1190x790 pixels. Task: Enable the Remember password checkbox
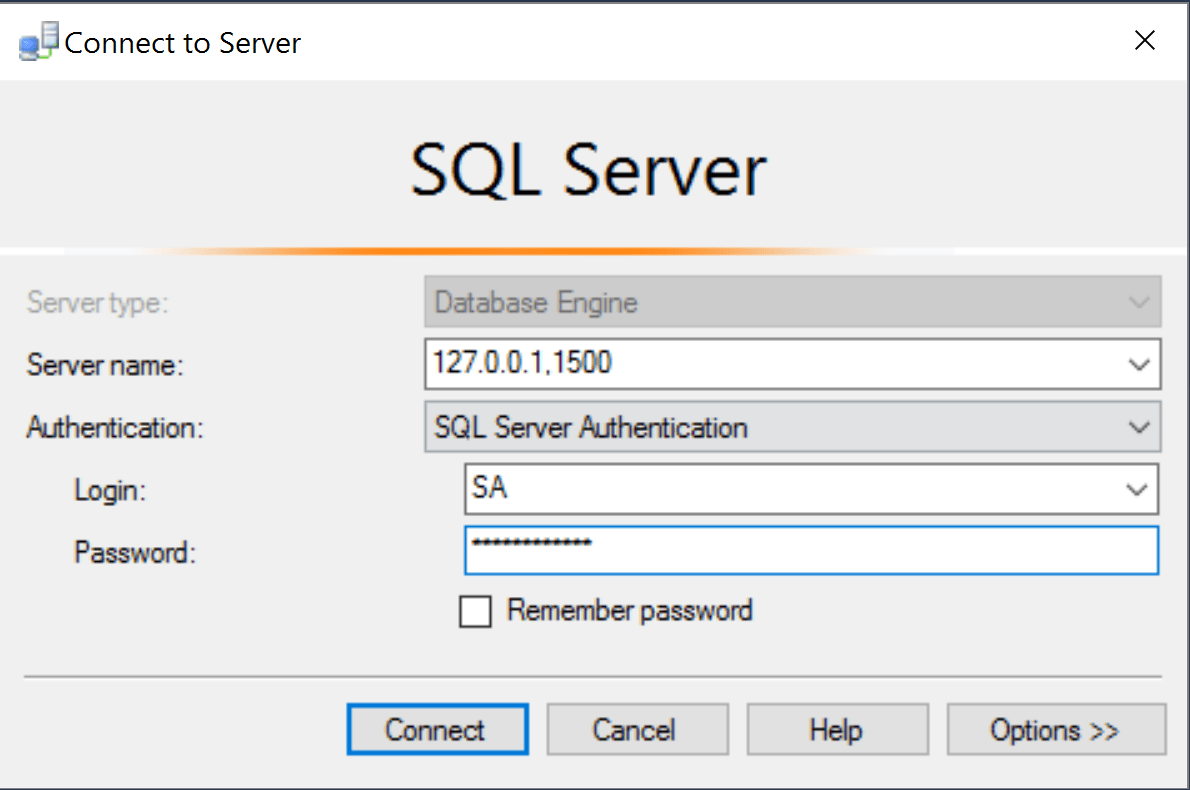point(475,611)
